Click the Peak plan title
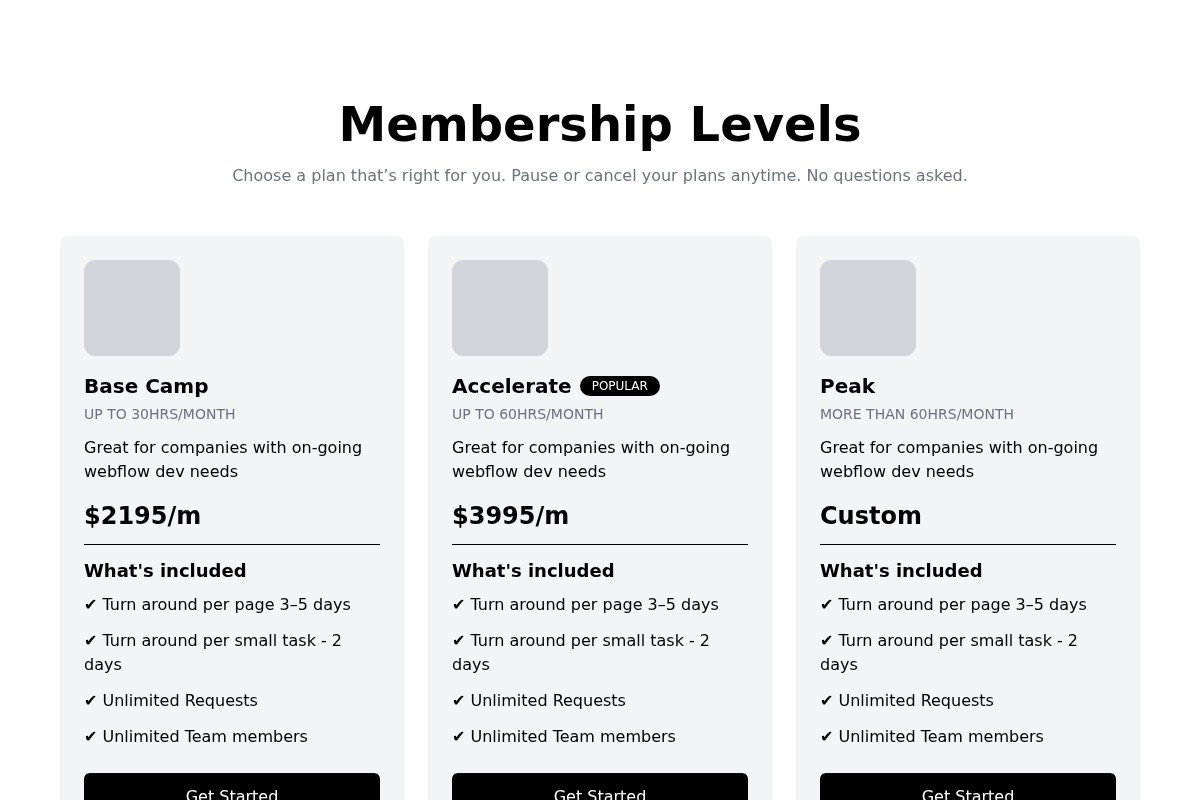Image resolution: width=1200 pixels, height=800 pixels. tap(847, 386)
